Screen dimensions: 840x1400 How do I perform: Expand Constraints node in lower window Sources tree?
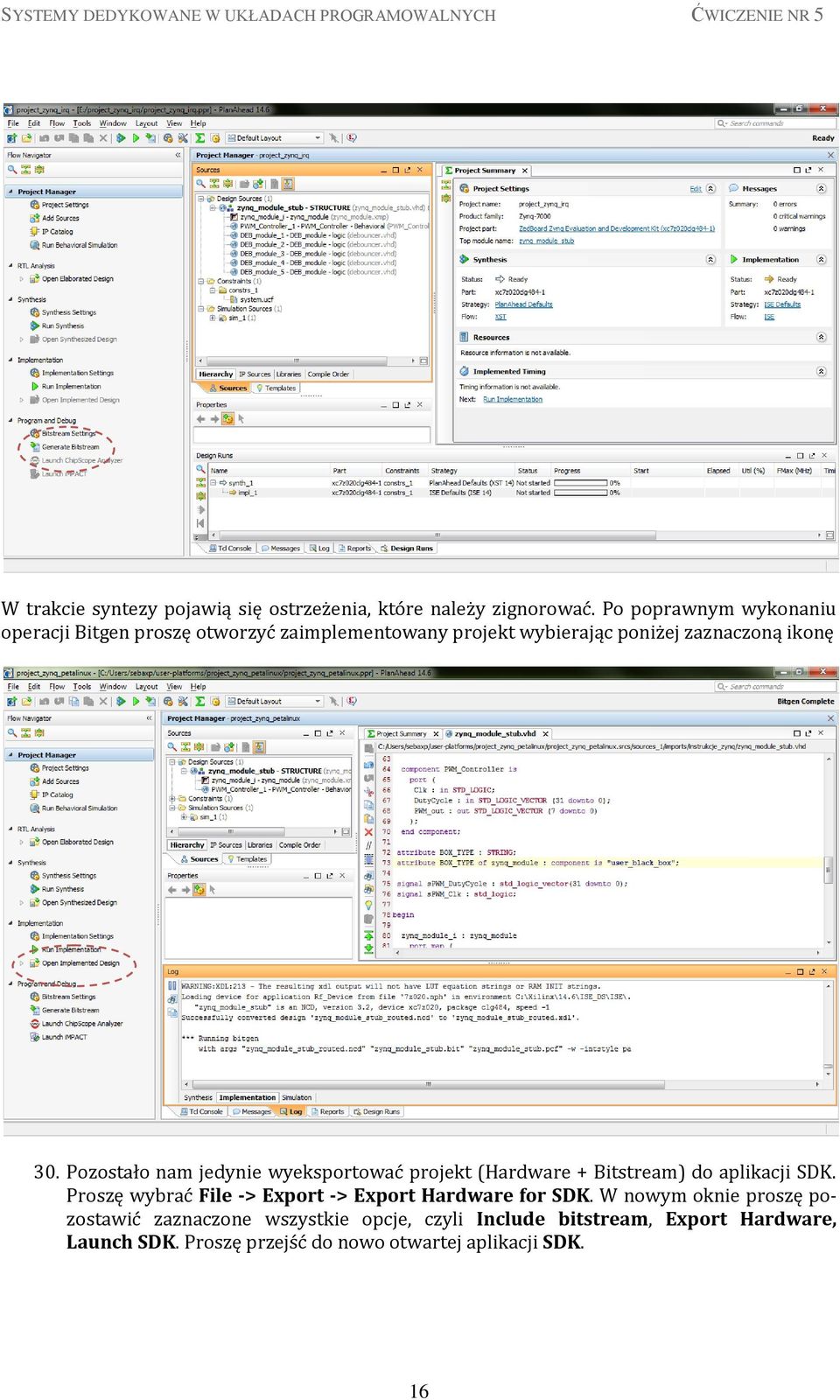(x=172, y=798)
